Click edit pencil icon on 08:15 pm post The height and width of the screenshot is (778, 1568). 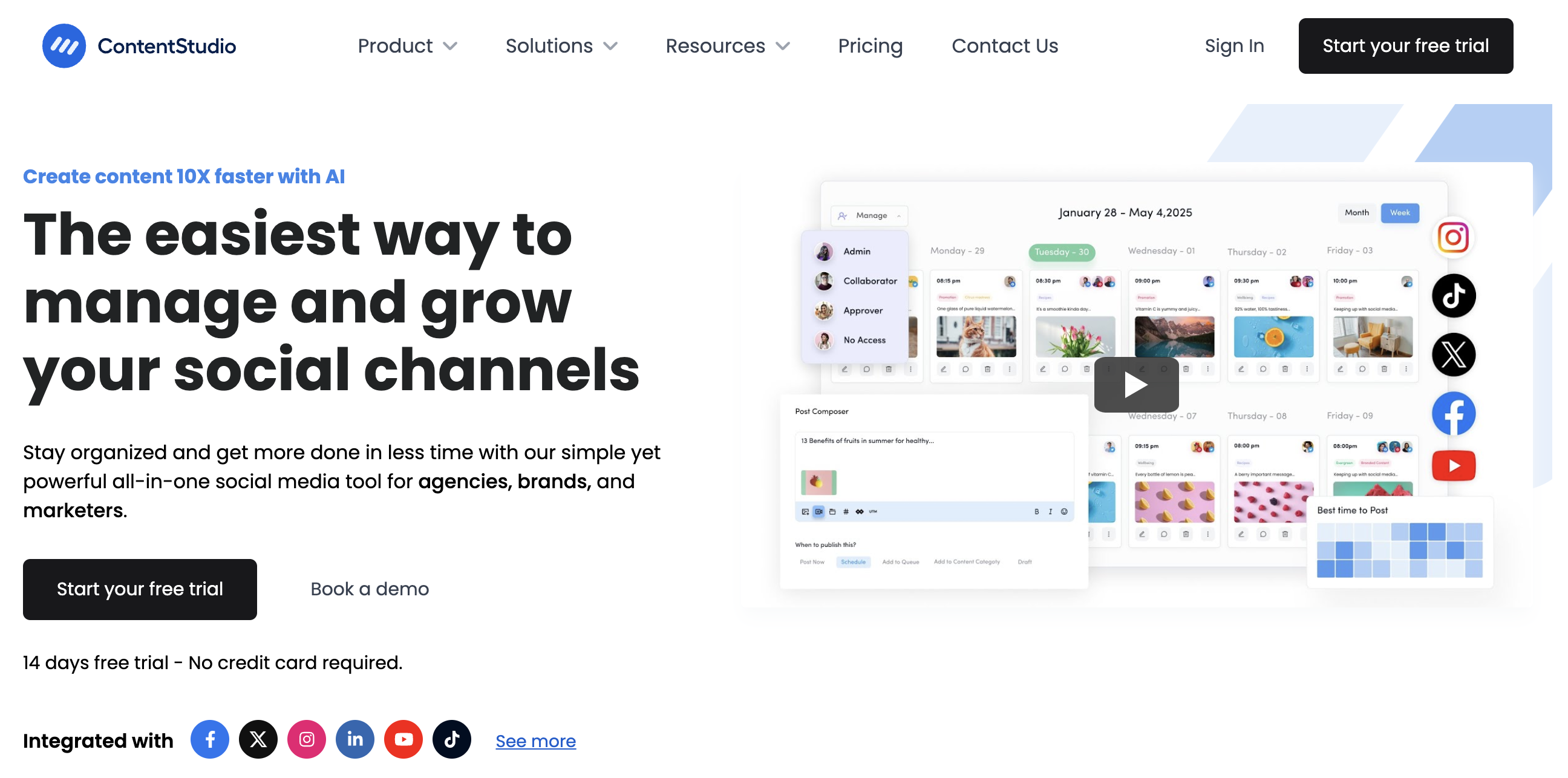tap(944, 369)
